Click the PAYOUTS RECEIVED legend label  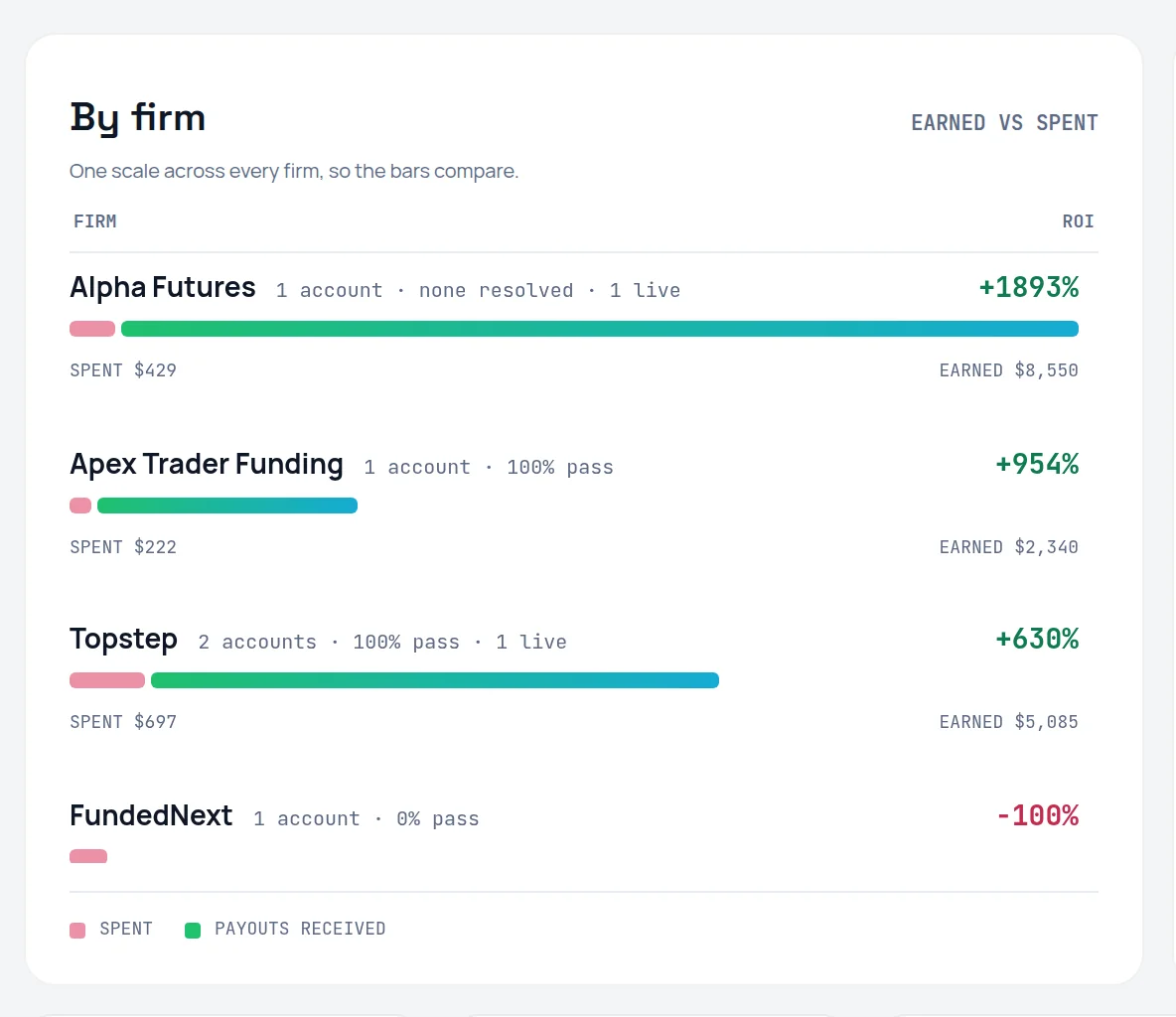tap(300, 929)
